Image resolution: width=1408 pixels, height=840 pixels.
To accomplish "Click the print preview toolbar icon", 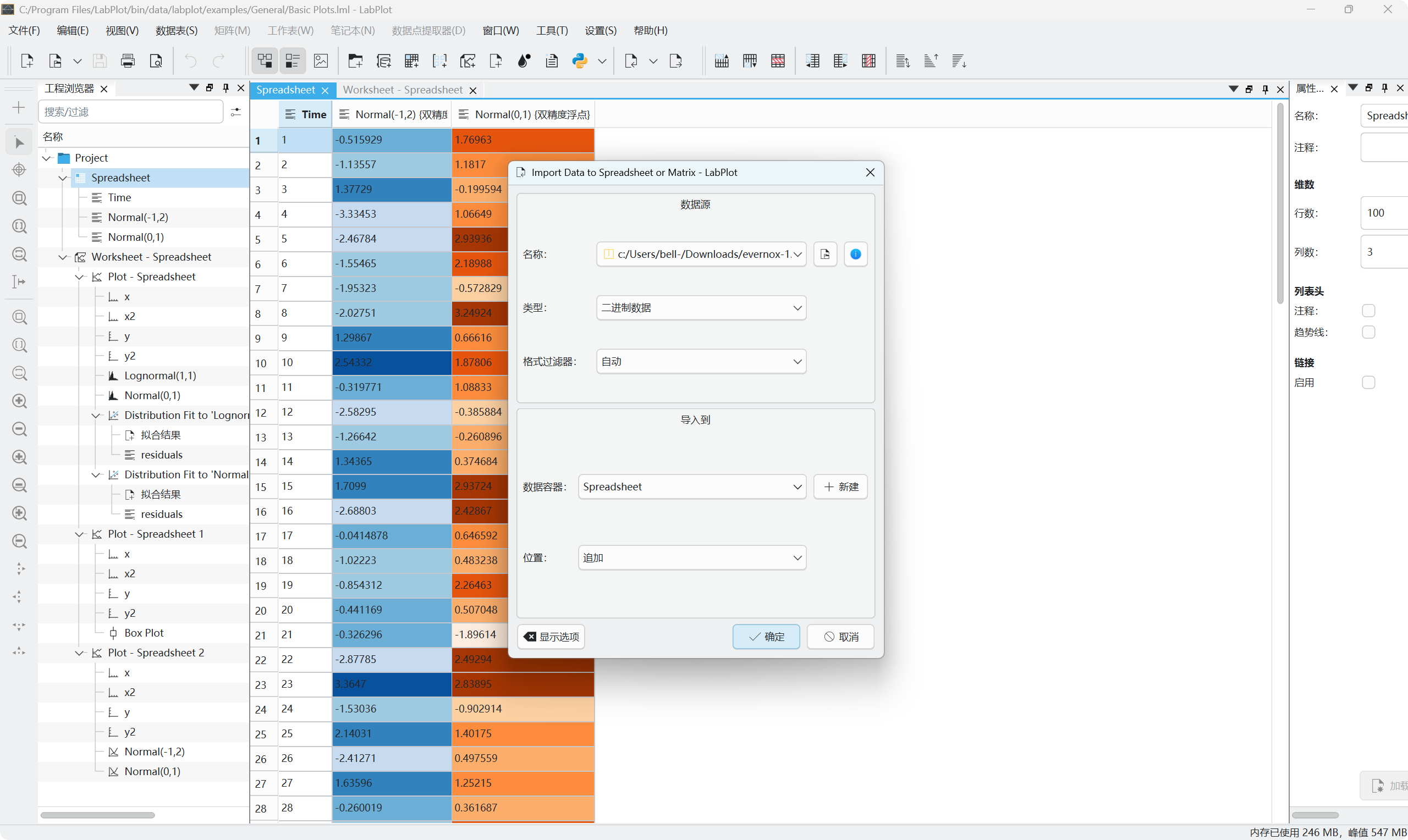I will pos(156,60).
